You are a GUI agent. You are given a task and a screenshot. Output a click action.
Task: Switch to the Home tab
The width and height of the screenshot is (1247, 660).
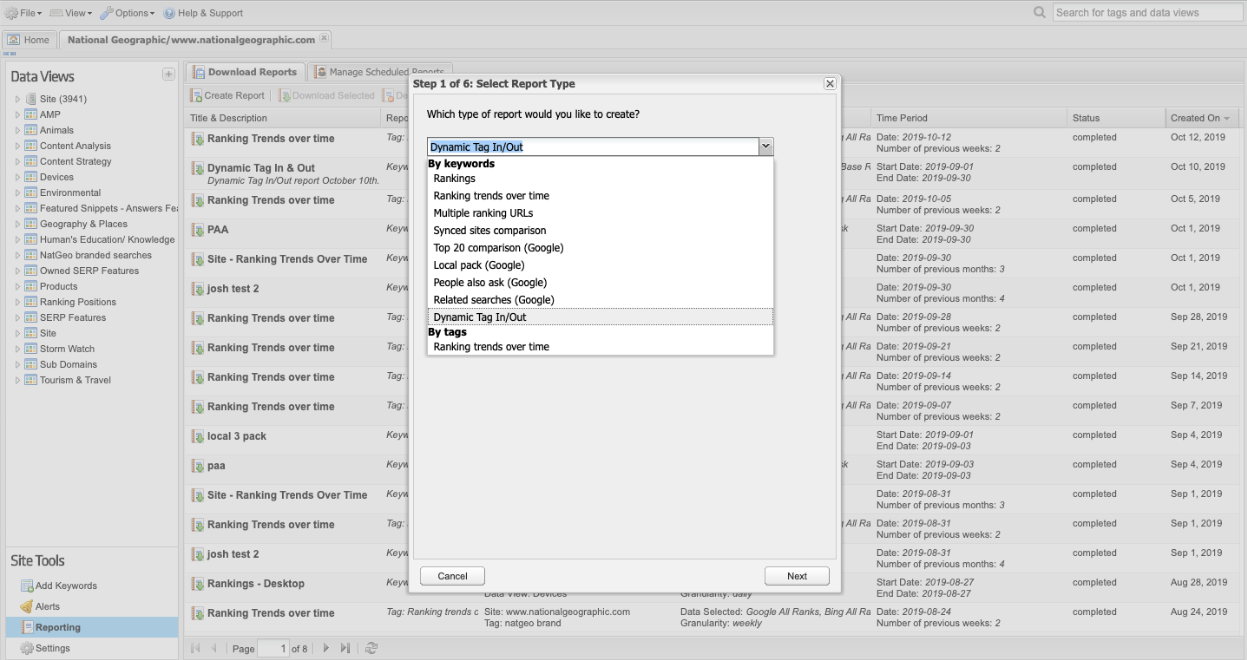click(29, 39)
